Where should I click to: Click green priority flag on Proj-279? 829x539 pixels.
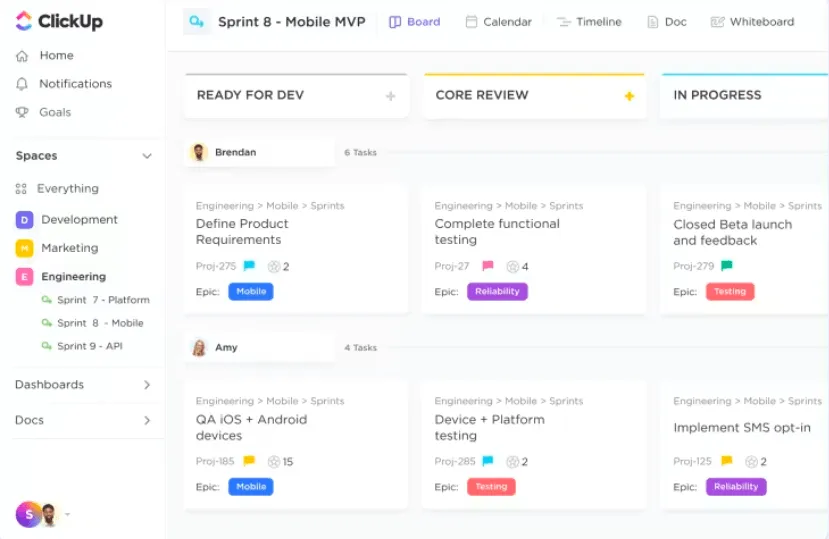click(727, 265)
